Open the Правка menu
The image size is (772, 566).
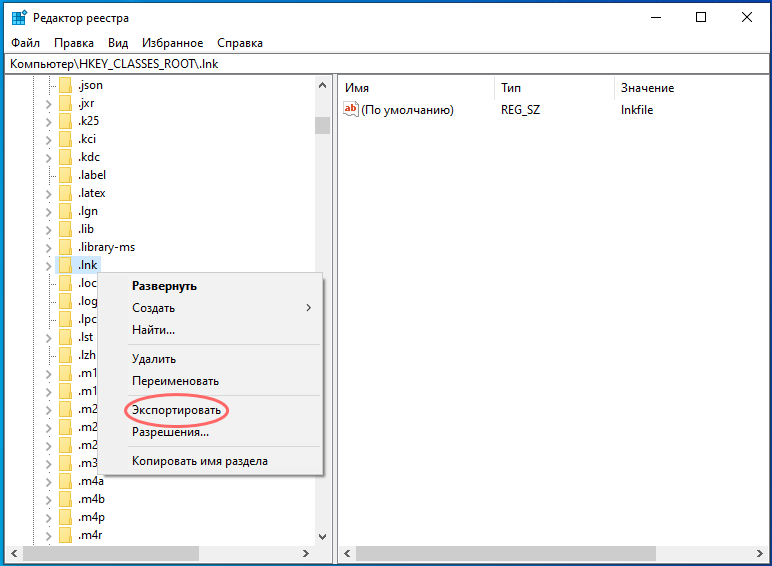coord(74,43)
